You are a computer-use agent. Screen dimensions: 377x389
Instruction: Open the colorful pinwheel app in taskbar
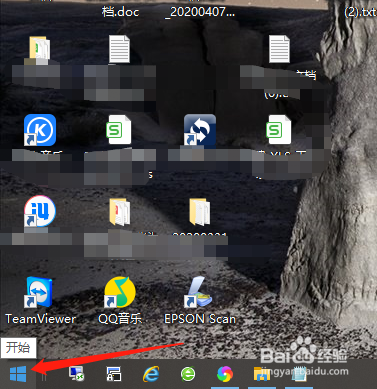point(225,374)
